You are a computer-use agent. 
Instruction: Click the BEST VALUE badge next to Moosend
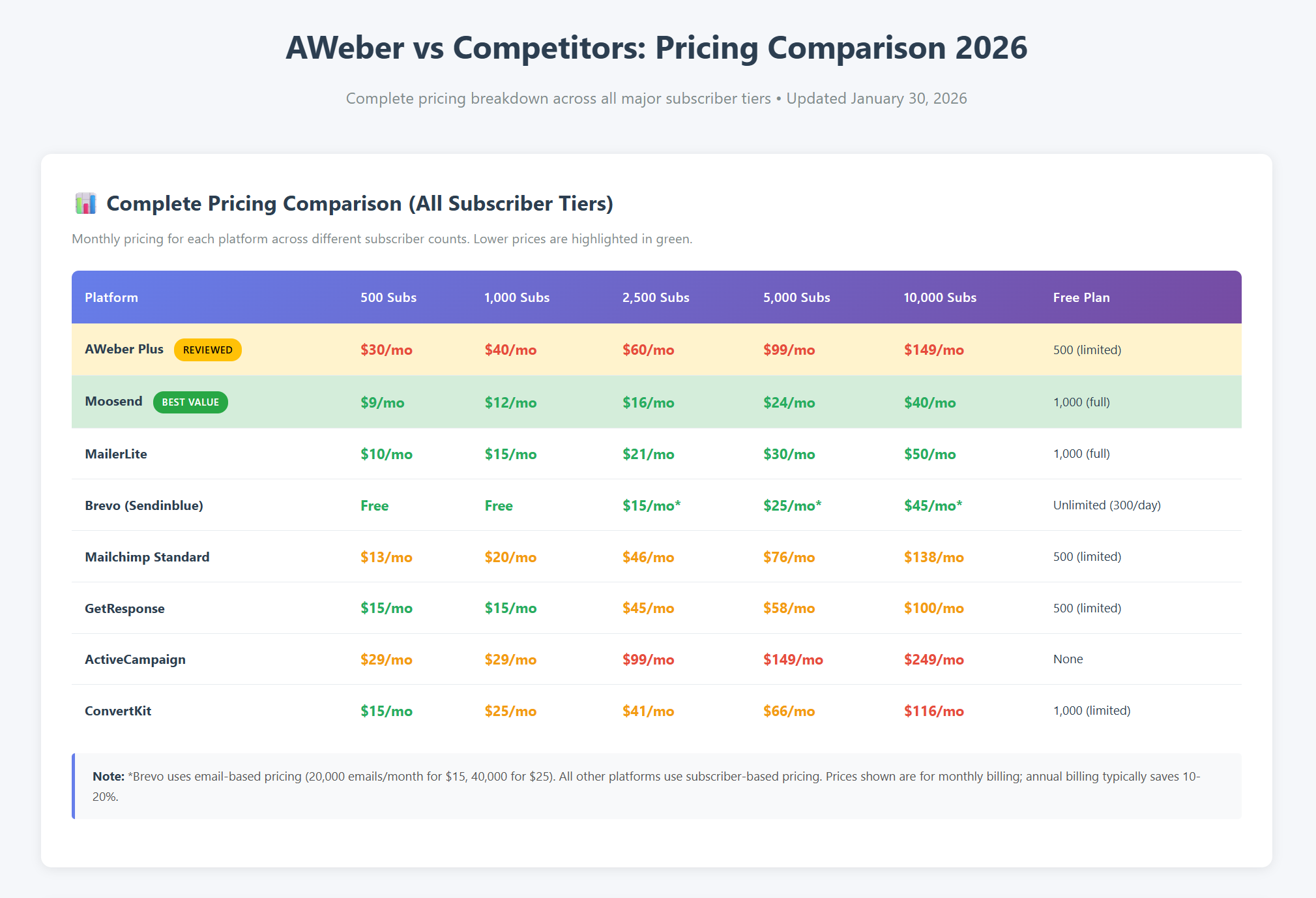pyautogui.click(x=190, y=402)
